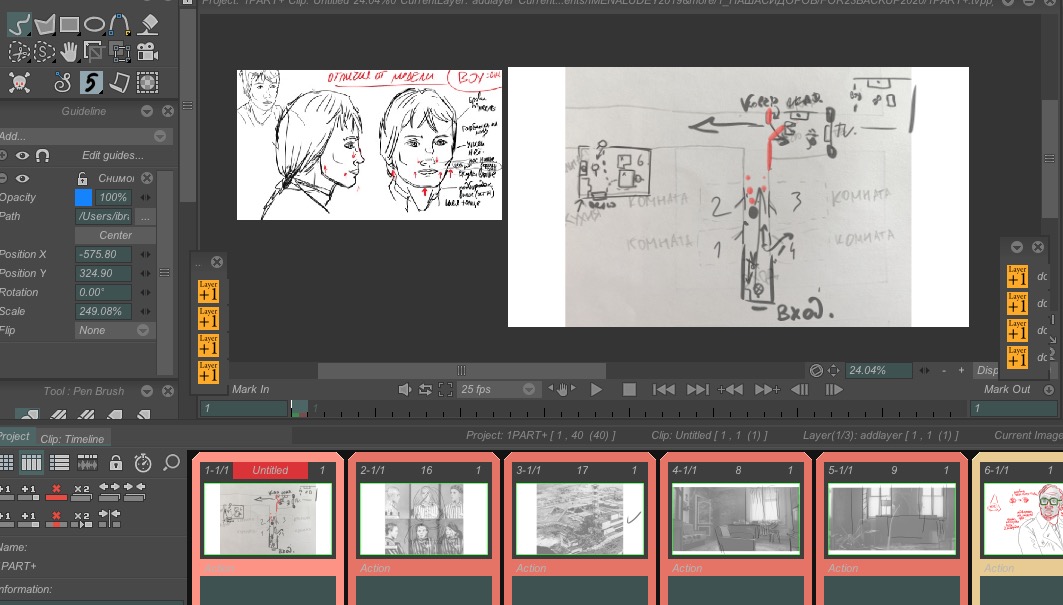Switch to the Clip: Timeline tab
Image resolution: width=1063 pixels, height=605 pixels.
[72, 439]
